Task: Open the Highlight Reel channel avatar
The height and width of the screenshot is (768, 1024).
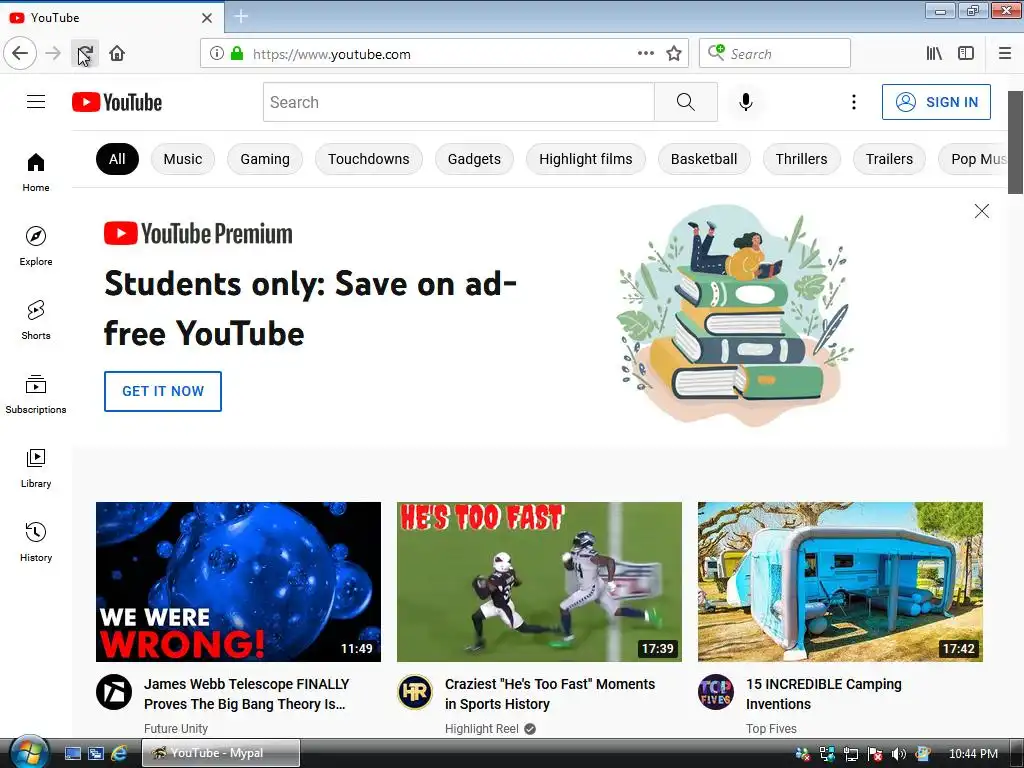Action: (415, 692)
